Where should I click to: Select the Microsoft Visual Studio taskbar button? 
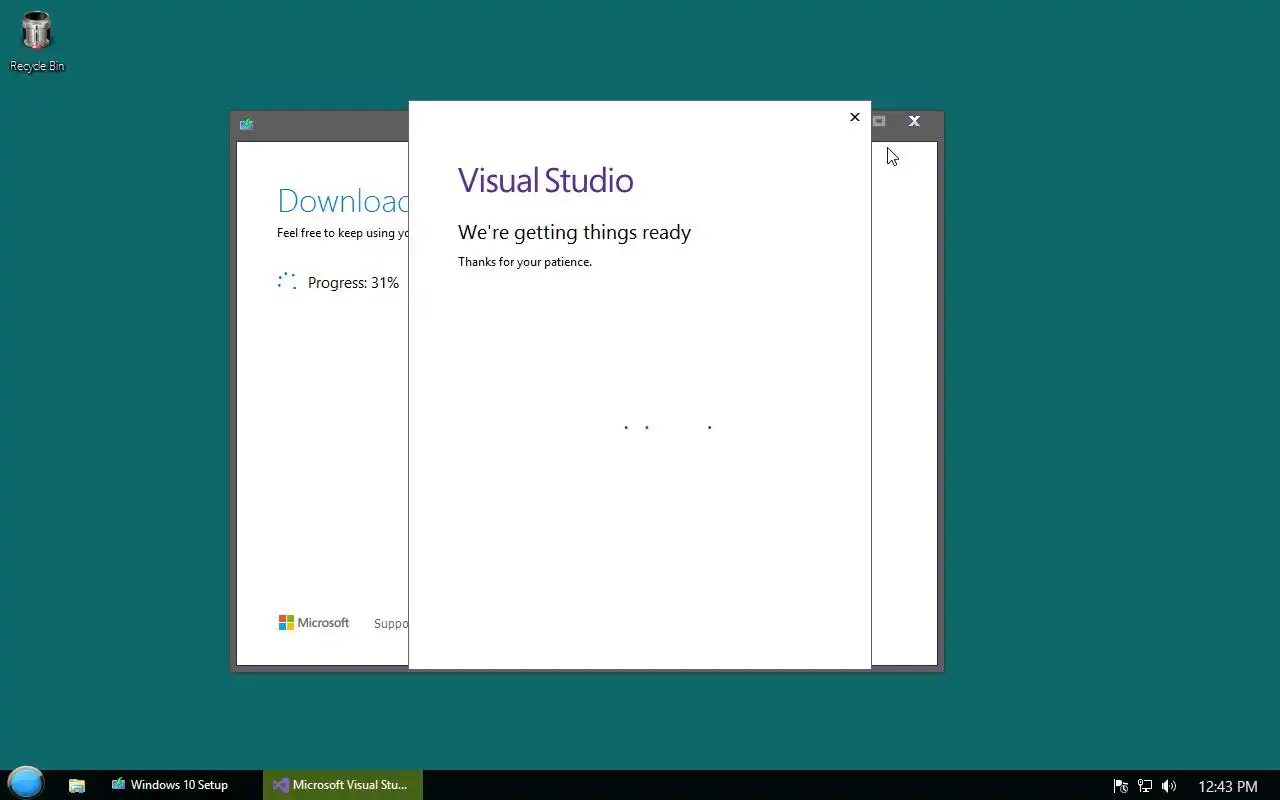pyautogui.click(x=343, y=785)
